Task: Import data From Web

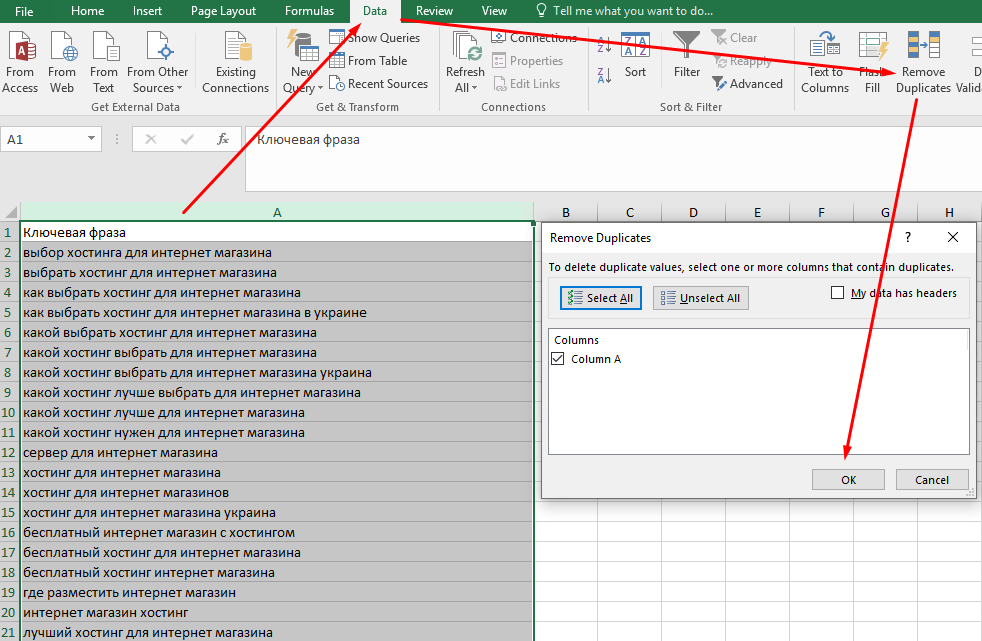Action: tap(61, 63)
